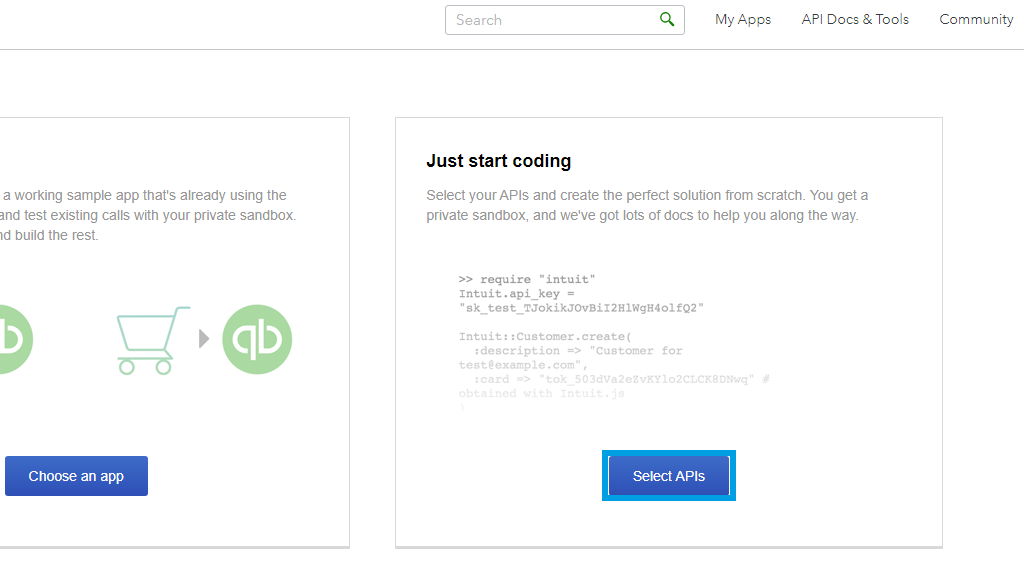Click the green magnifier search icon

tap(667, 20)
